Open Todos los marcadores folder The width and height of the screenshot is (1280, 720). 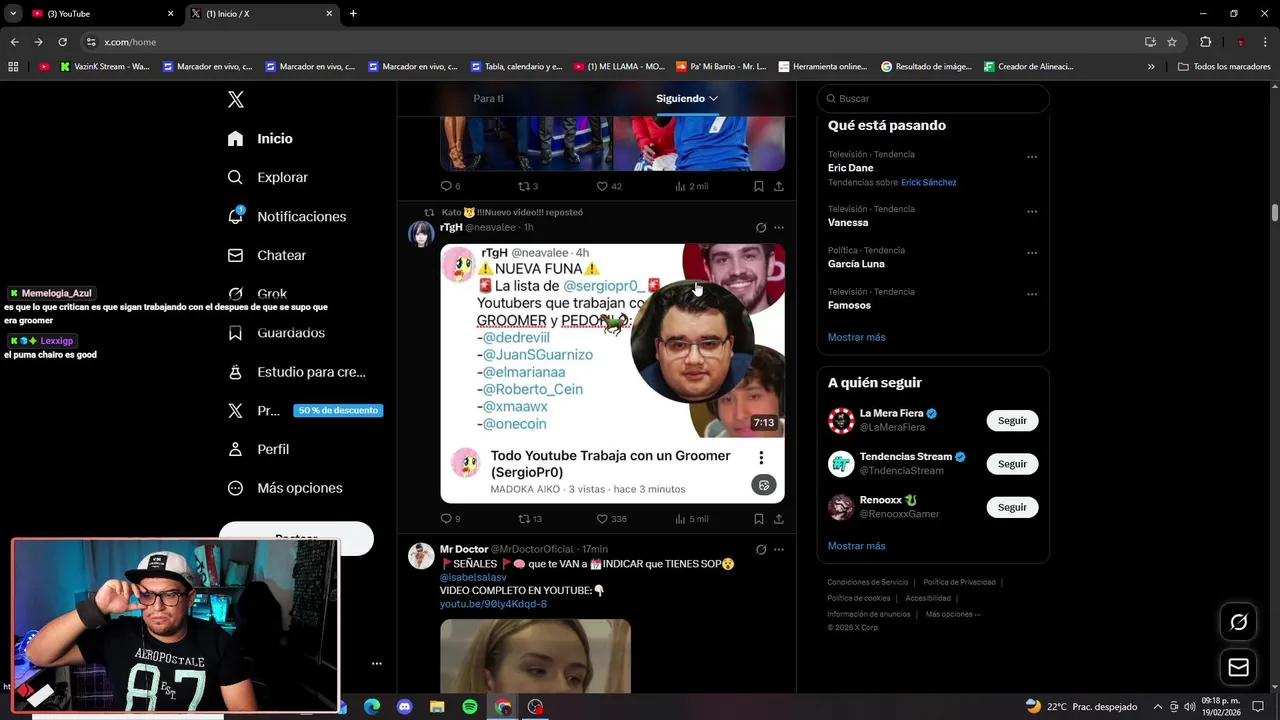[x=1224, y=67]
